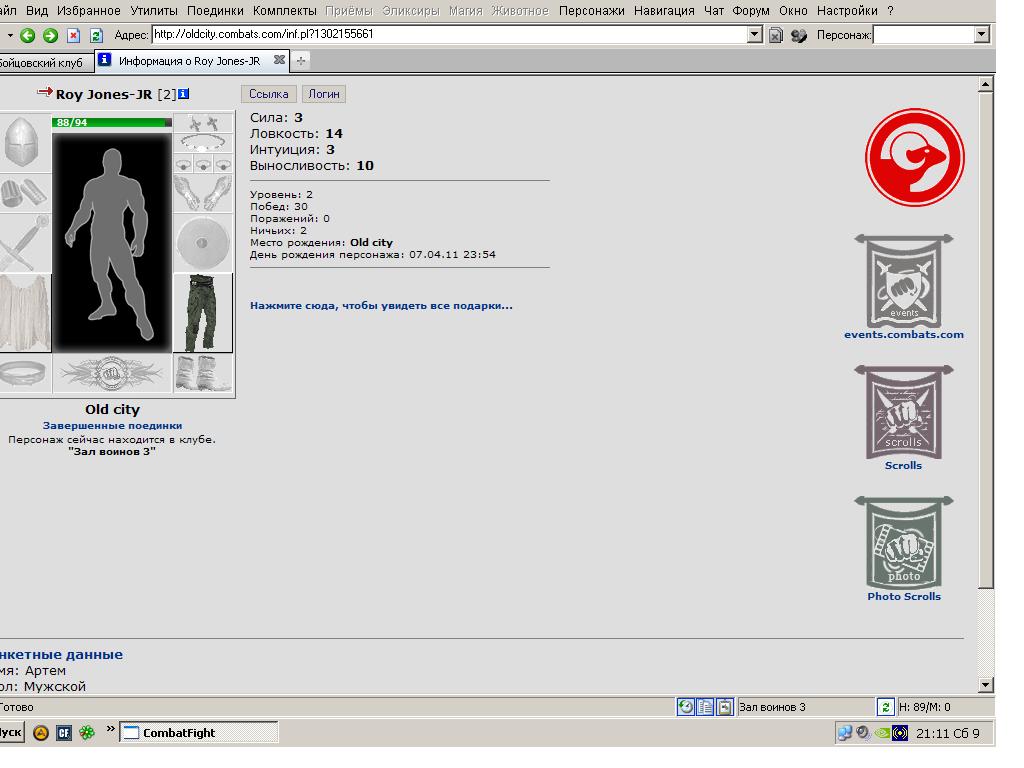Screen dimensions: 1024x768
Task: Click the page icon right of address bar
Action: point(775,35)
